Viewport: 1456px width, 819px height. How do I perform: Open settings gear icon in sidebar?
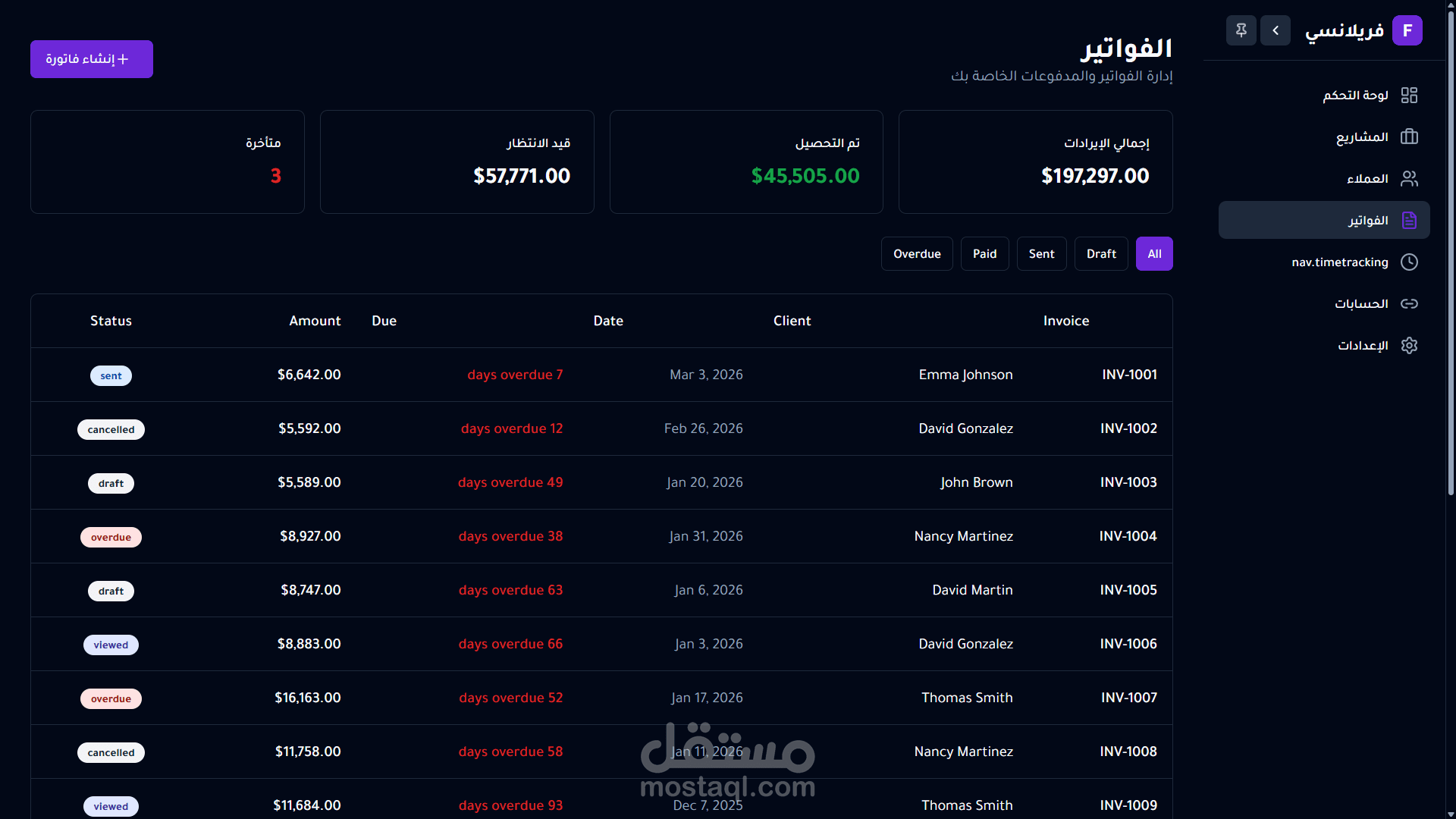point(1409,346)
